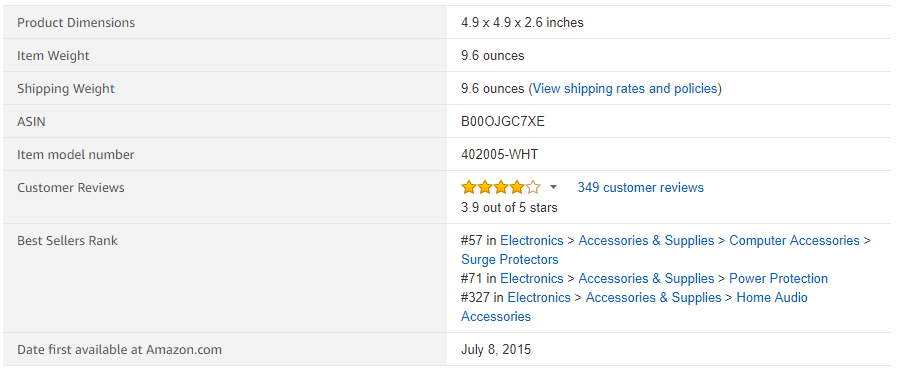The image size is (899, 371).
Task: Open the Home Audio Accessories link
Action: (x=634, y=307)
